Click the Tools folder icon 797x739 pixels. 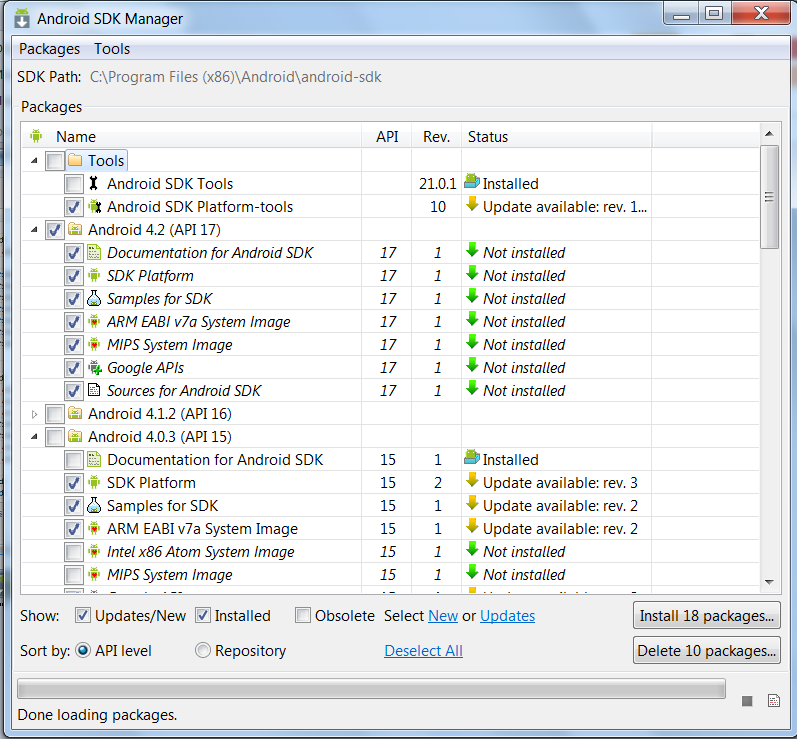click(x=75, y=160)
